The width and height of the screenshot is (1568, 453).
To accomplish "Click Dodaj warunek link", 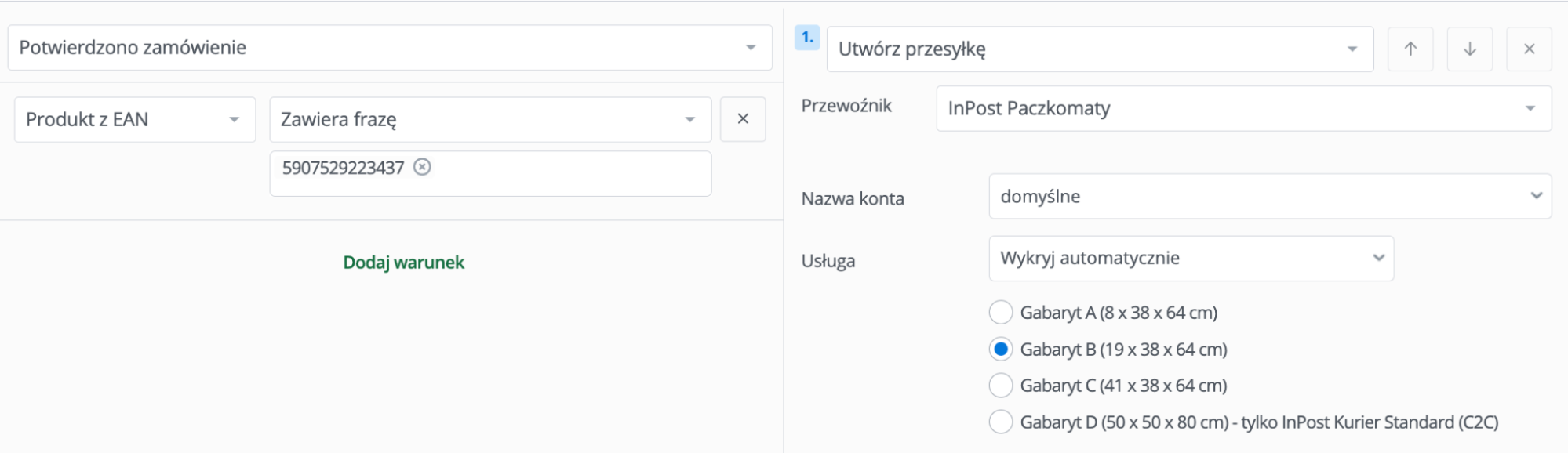I will click(x=404, y=263).
